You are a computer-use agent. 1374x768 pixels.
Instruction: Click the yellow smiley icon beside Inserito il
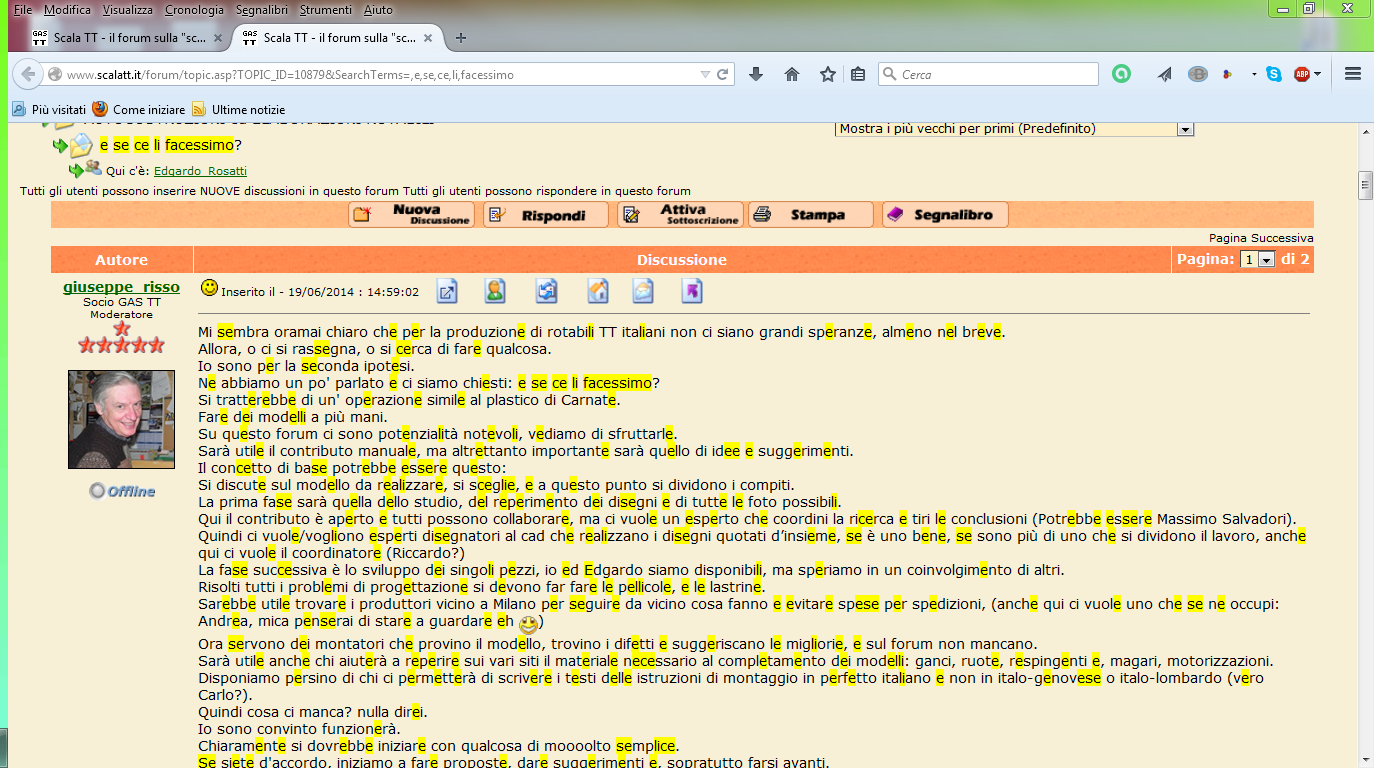coord(209,288)
